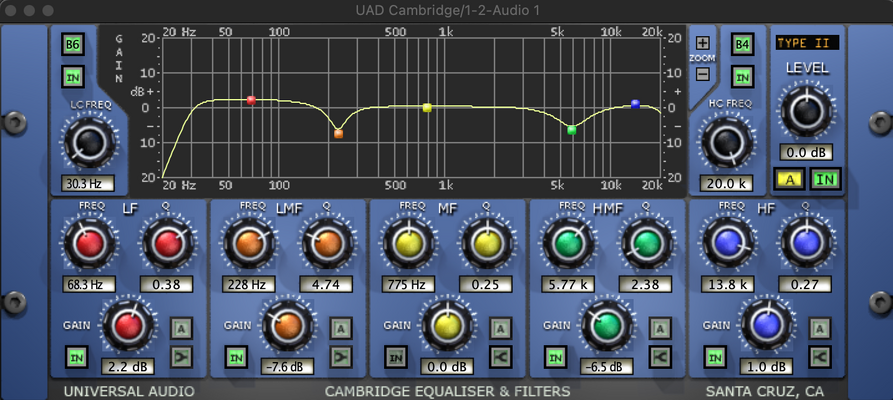Toggle the master IN bypass button
Image resolution: width=893 pixels, height=400 pixels.
(x=825, y=179)
